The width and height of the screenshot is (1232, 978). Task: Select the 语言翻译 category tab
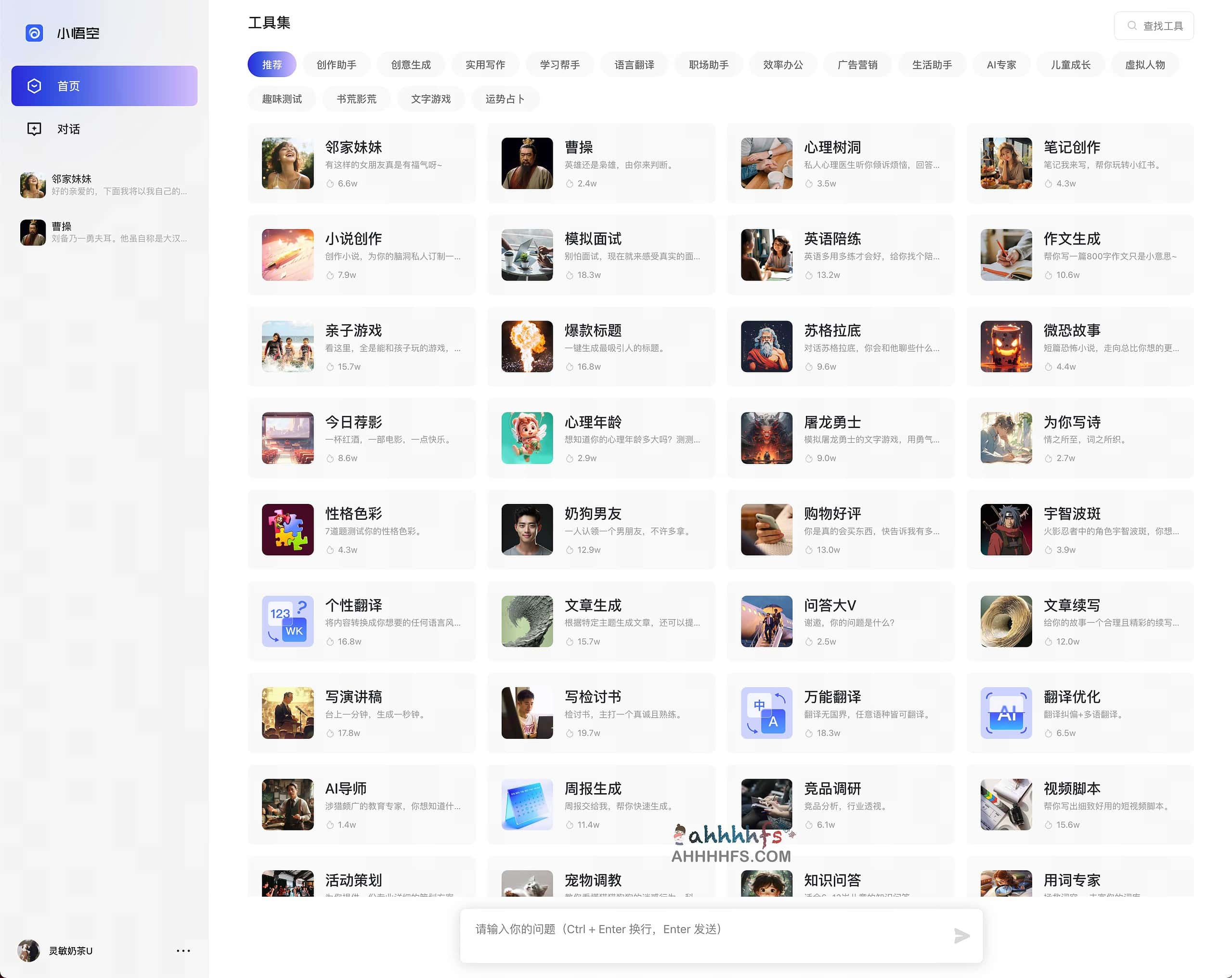point(634,64)
